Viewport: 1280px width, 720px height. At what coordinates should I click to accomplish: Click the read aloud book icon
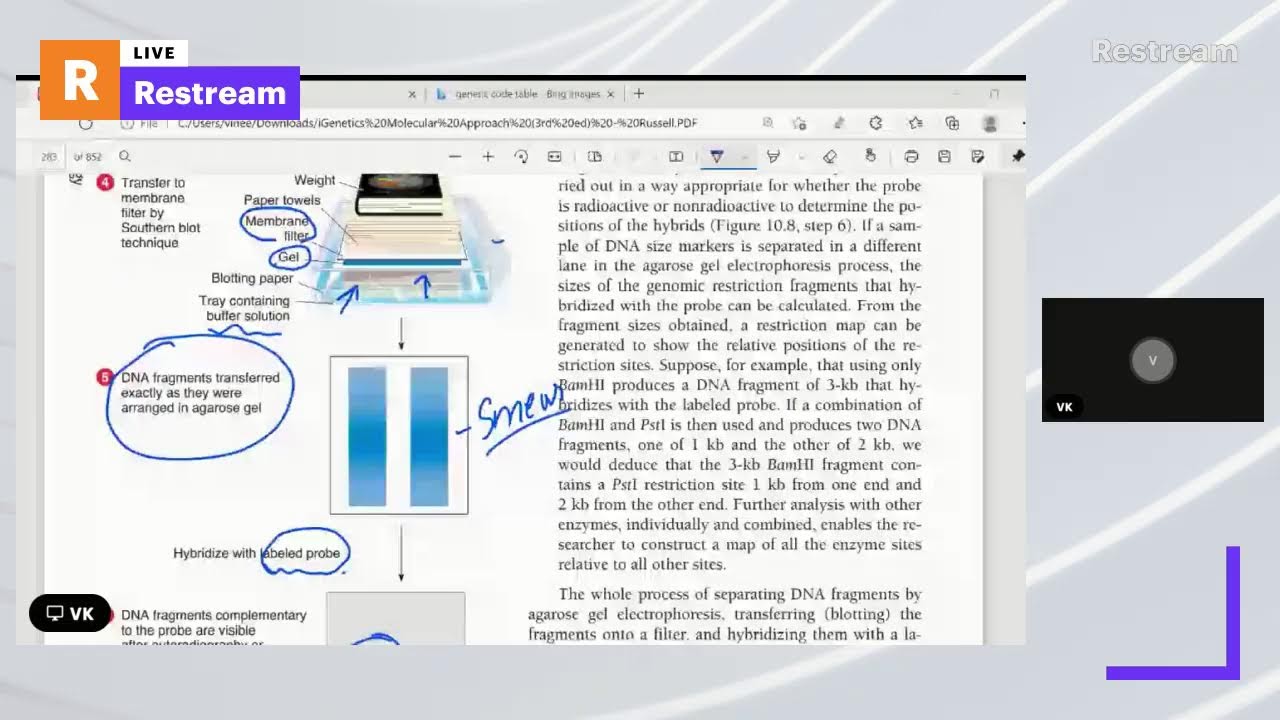tap(676, 156)
